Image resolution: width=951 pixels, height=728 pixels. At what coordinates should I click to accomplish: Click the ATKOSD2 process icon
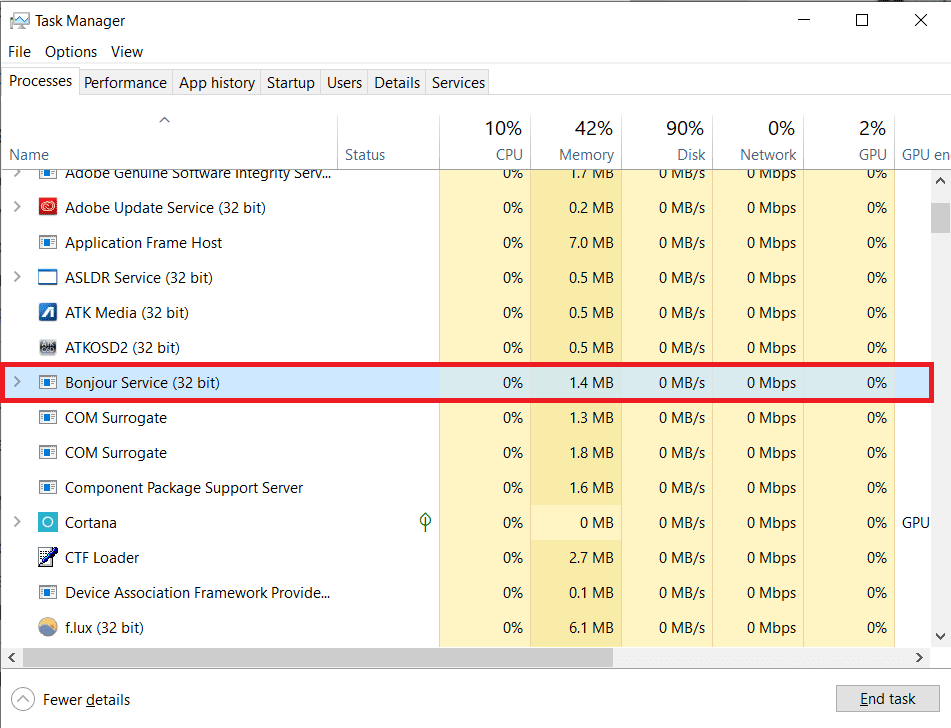point(47,347)
